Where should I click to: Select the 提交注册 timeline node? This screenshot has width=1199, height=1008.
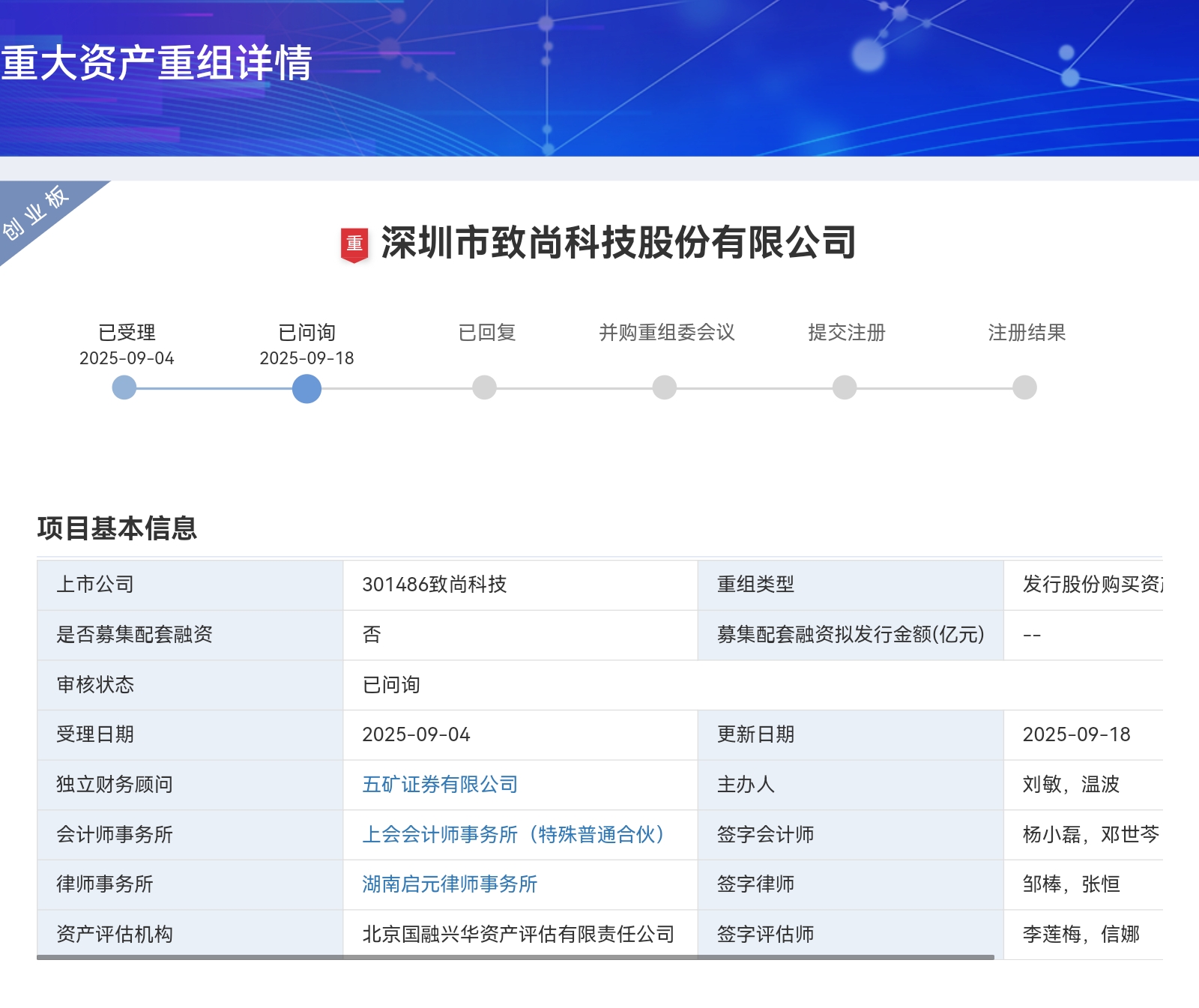tap(845, 387)
